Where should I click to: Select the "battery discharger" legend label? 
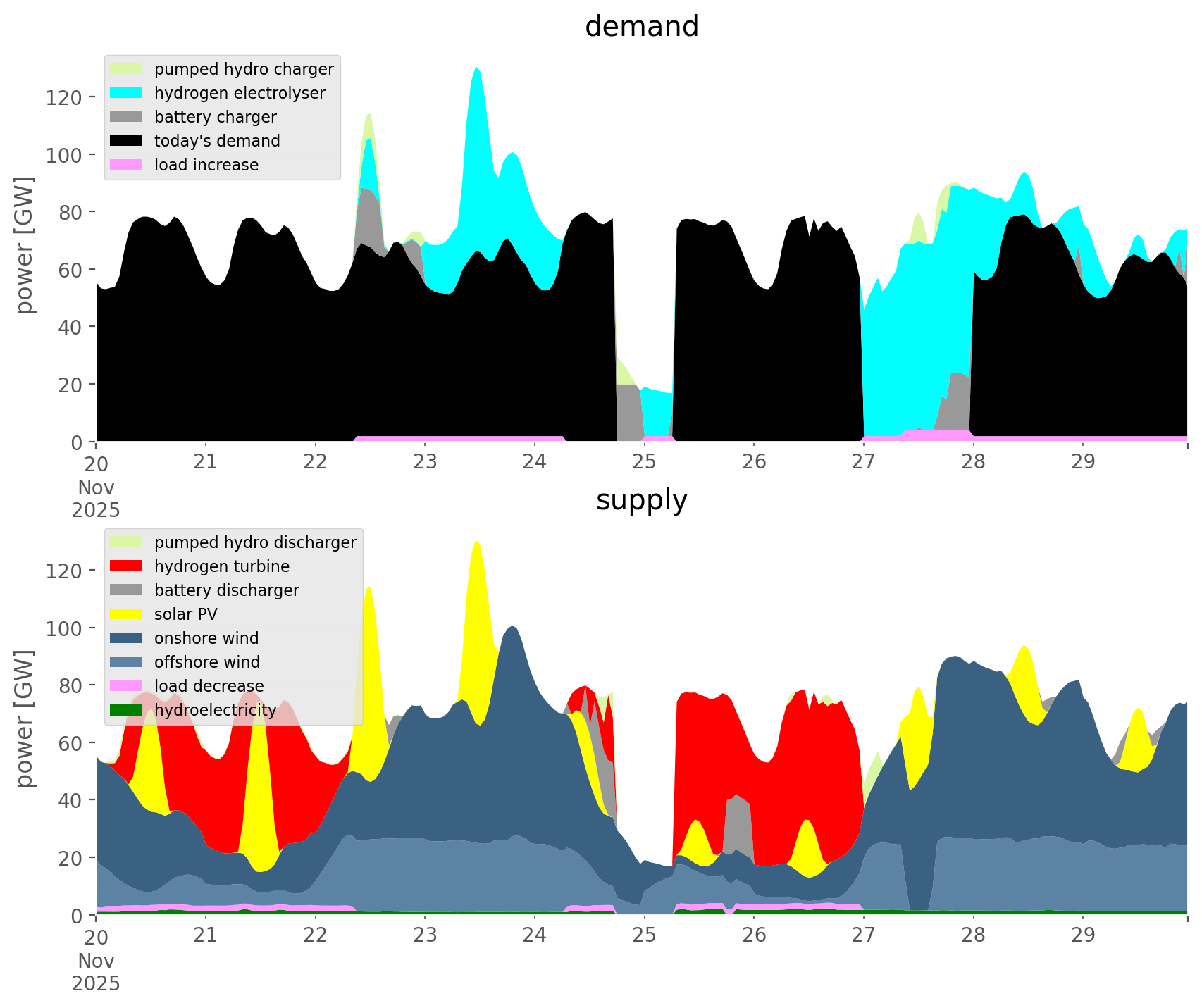coord(226,590)
